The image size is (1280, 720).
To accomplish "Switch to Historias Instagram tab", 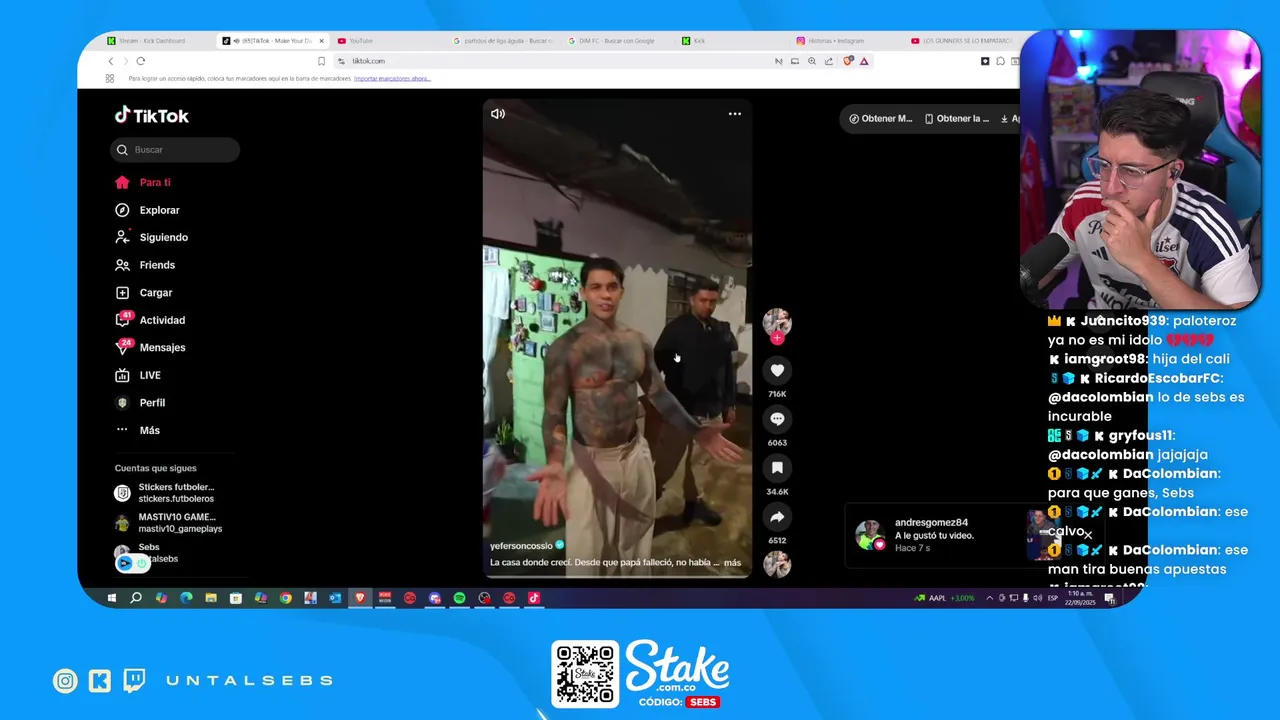I will pyautogui.click(x=846, y=41).
